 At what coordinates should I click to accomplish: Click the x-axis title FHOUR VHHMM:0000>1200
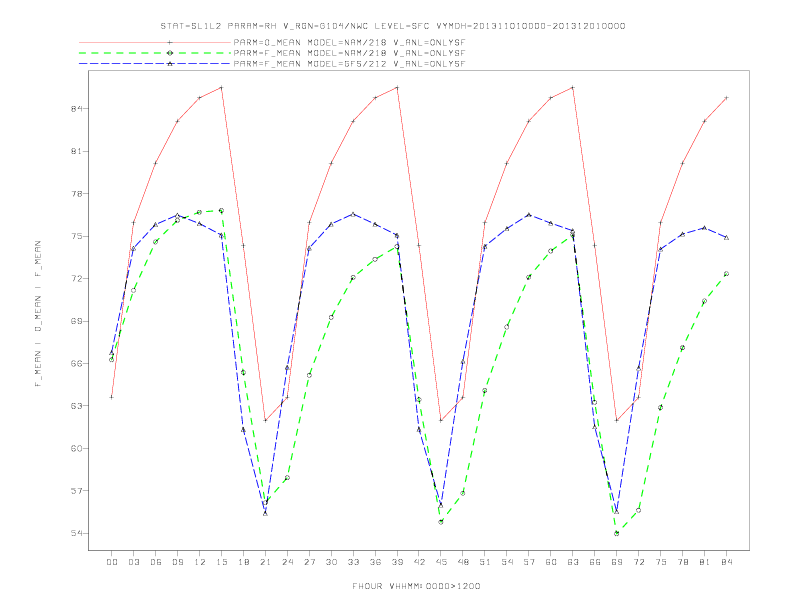[x=416, y=586]
